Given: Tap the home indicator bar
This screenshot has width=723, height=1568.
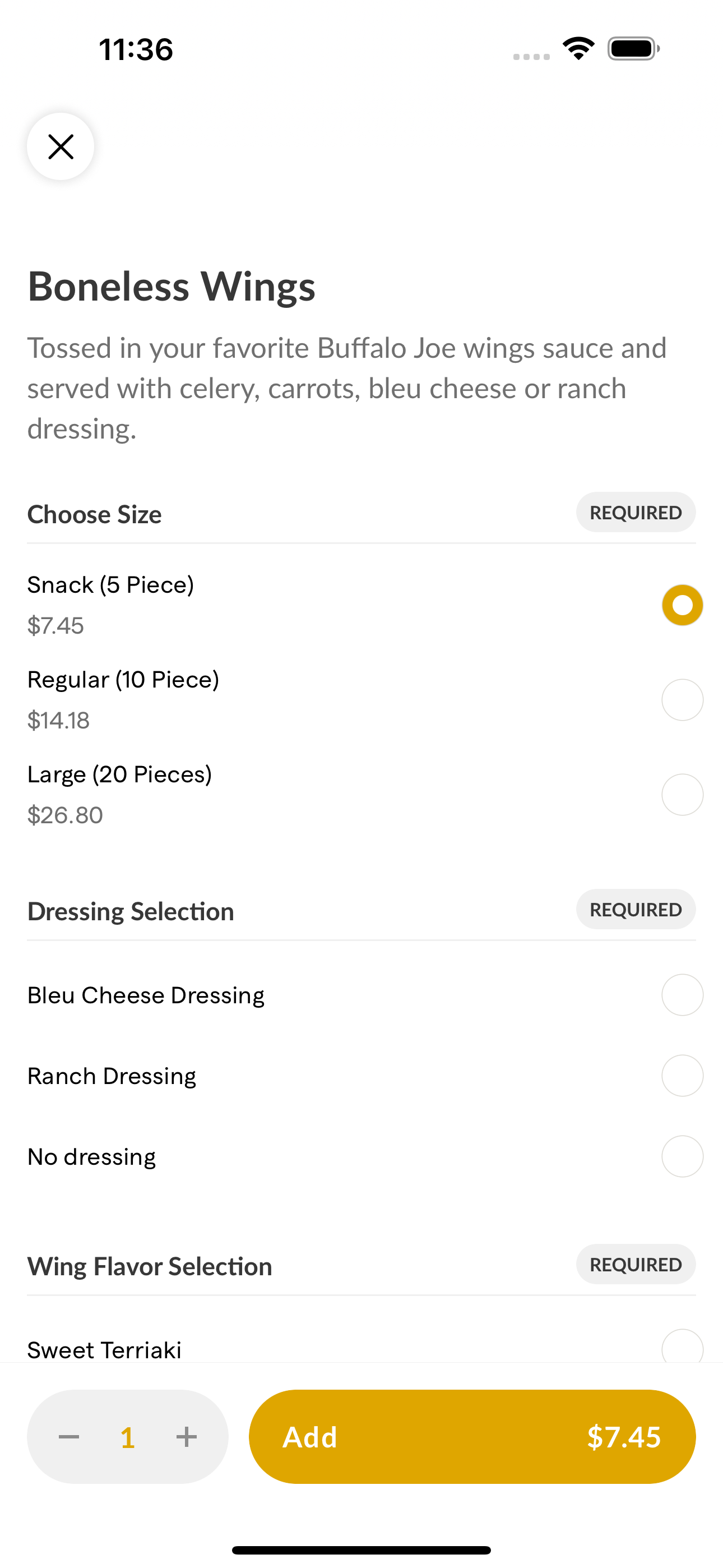Looking at the screenshot, I should tap(361, 1549).
